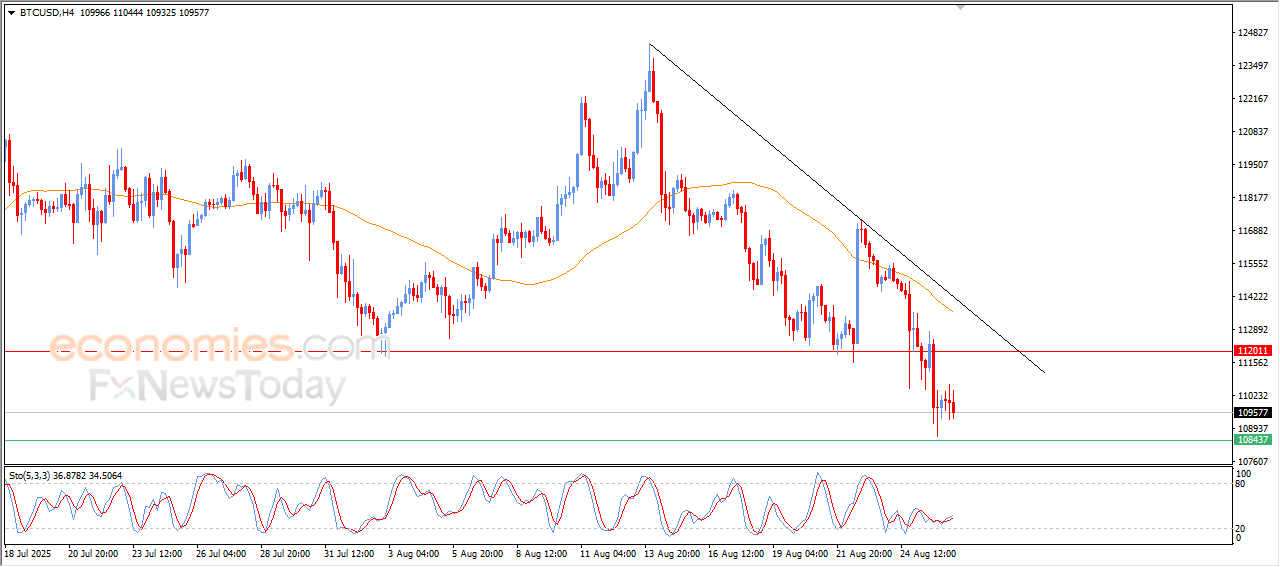Click the chart shift triangle marker at top
1280x567 pixels.
point(961,7)
